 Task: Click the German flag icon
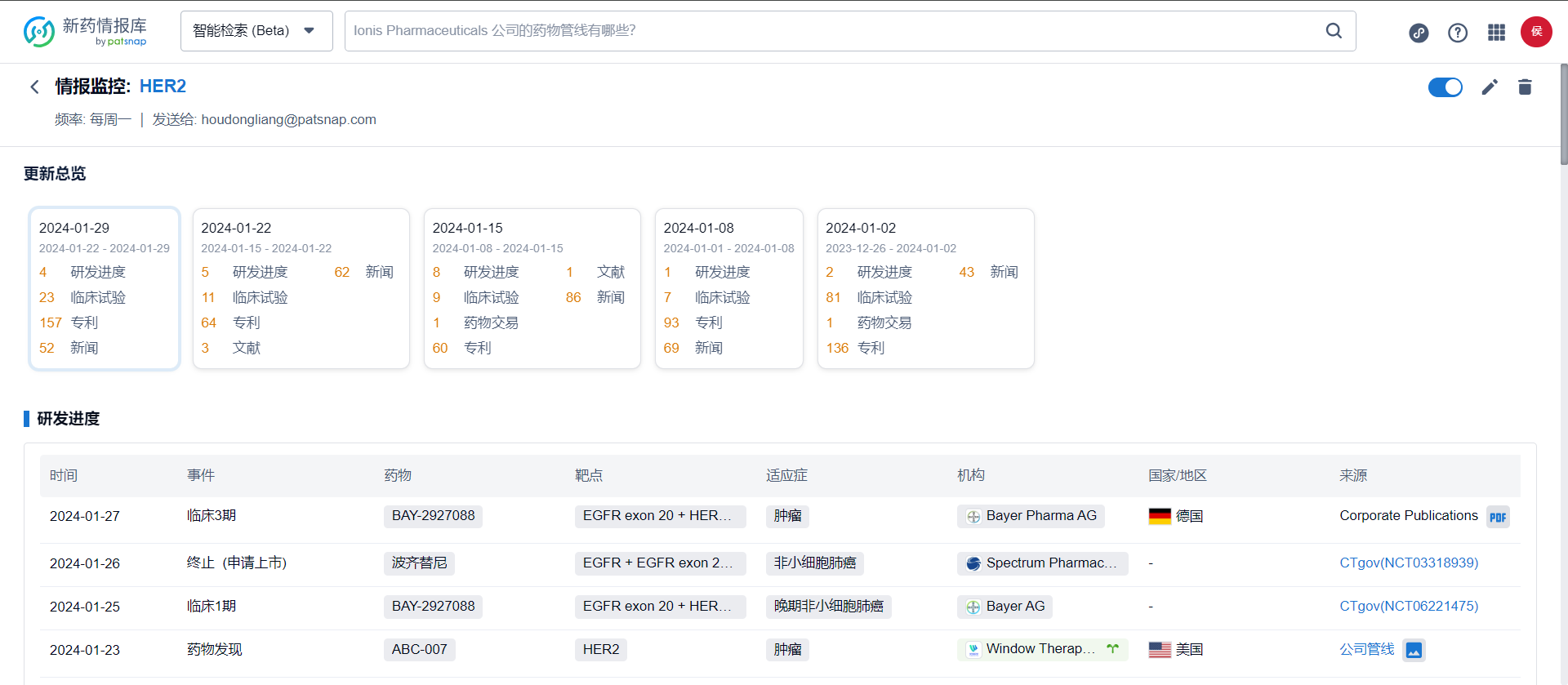coord(1160,517)
